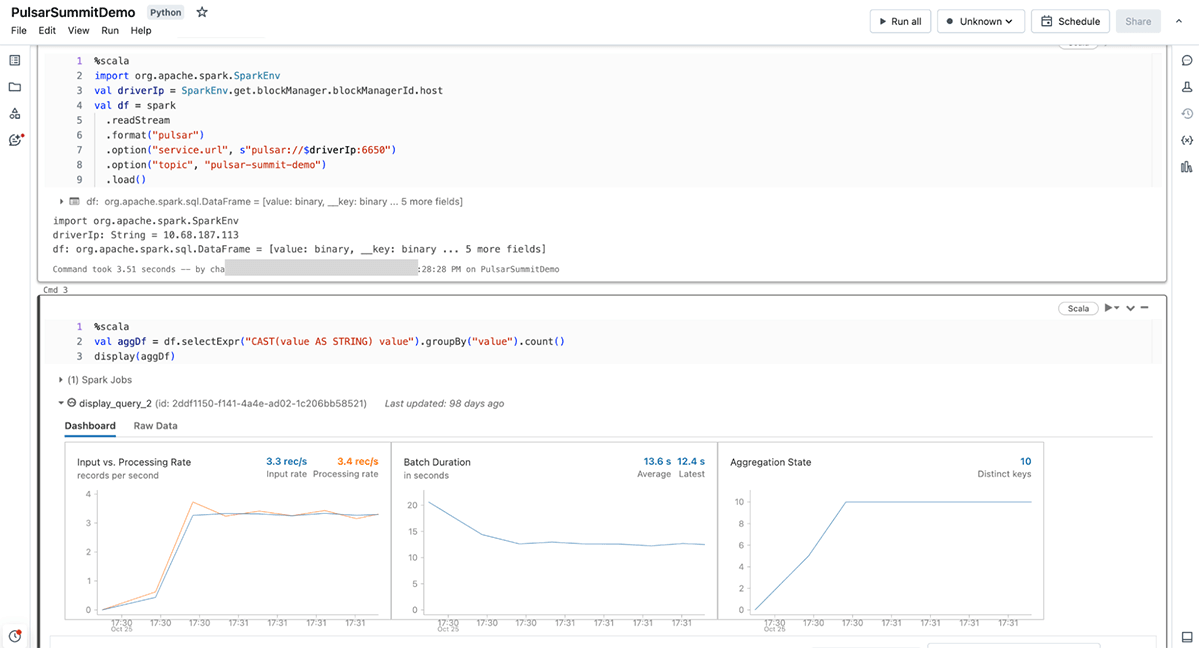The image size is (1200, 648).
Task: Expand the df DataFrame schema output
Action: (61, 202)
